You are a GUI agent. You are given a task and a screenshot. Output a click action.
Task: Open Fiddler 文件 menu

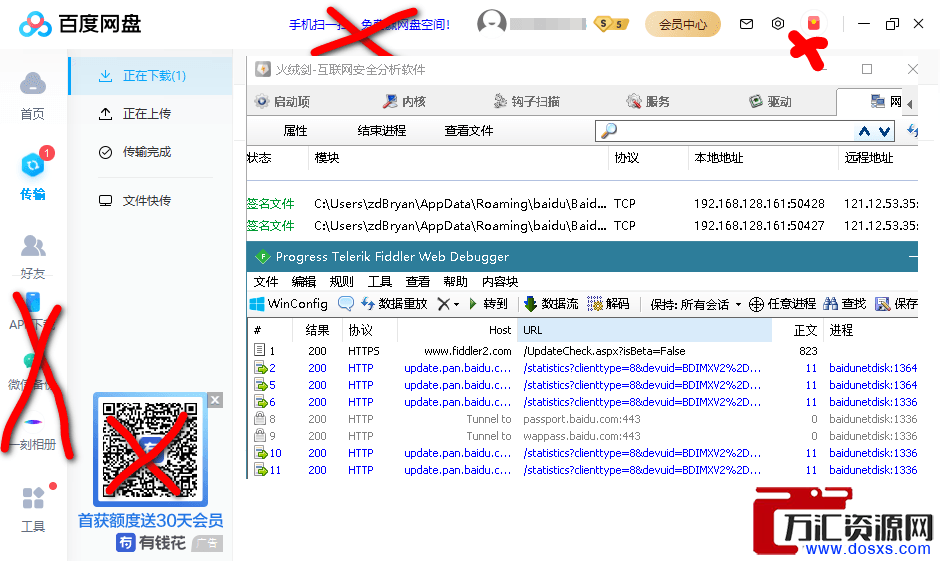[266, 282]
